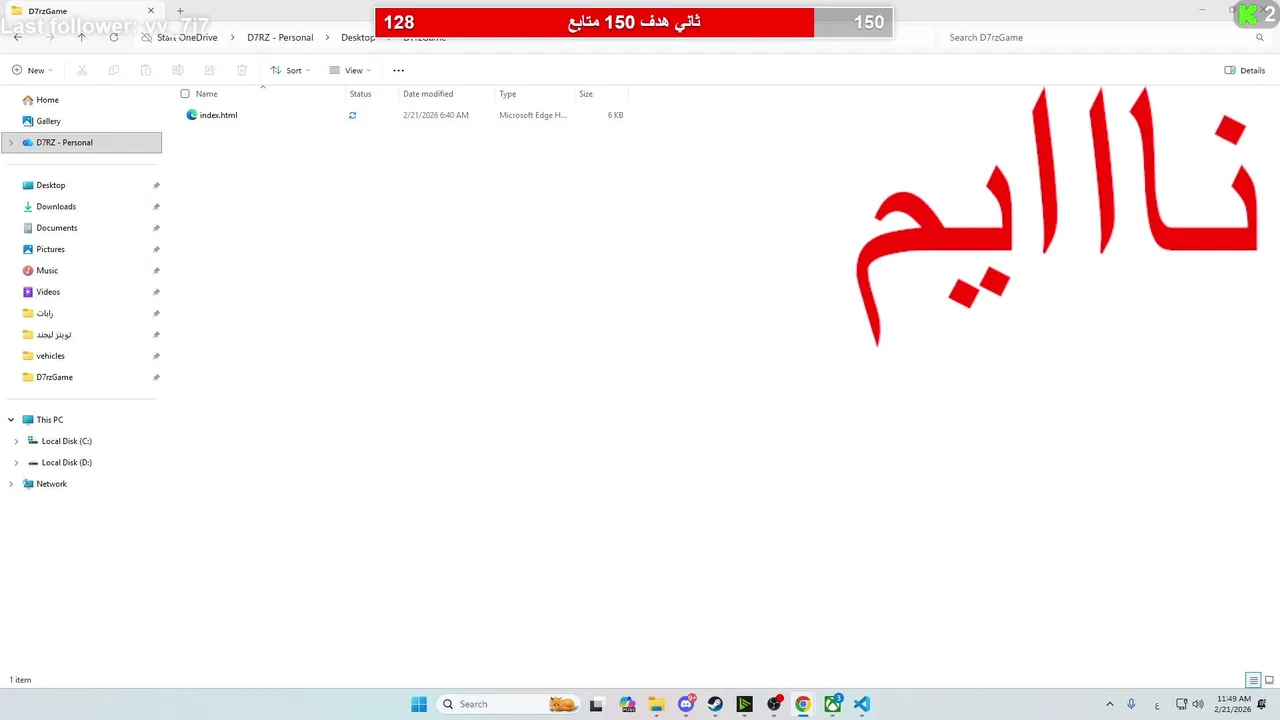Click the Cut scissors icon
The image size is (1280, 720).
click(82, 70)
